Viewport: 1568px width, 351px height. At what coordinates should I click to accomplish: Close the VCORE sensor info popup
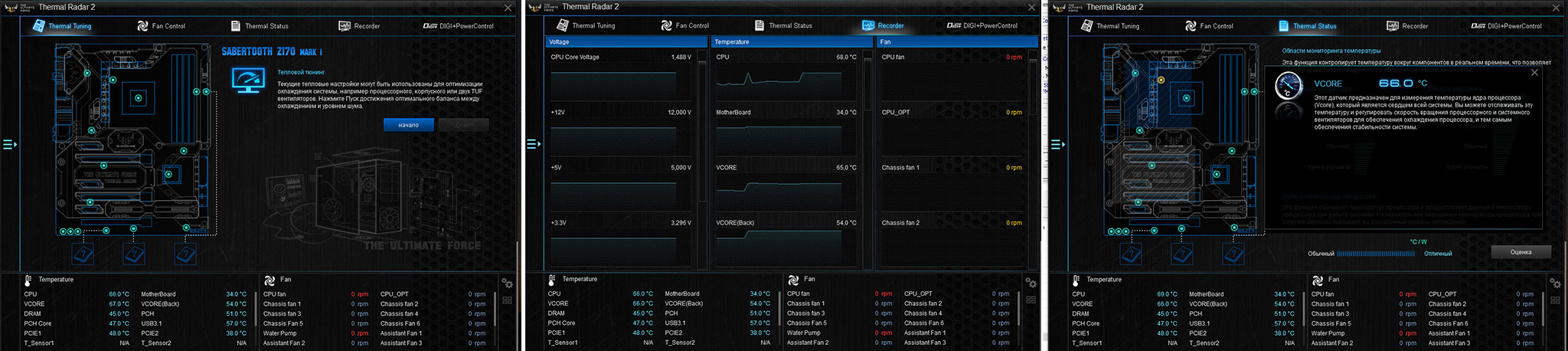[1534, 73]
